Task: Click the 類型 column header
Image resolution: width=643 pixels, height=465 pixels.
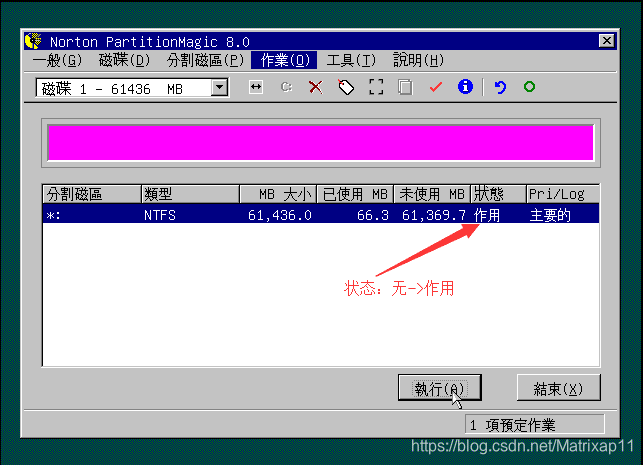Action: [x=191, y=194]
